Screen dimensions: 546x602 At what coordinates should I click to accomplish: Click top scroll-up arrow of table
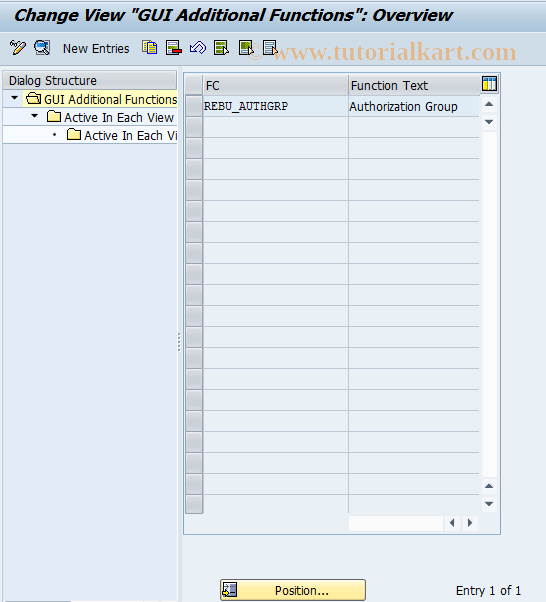(x=489, y=104)
